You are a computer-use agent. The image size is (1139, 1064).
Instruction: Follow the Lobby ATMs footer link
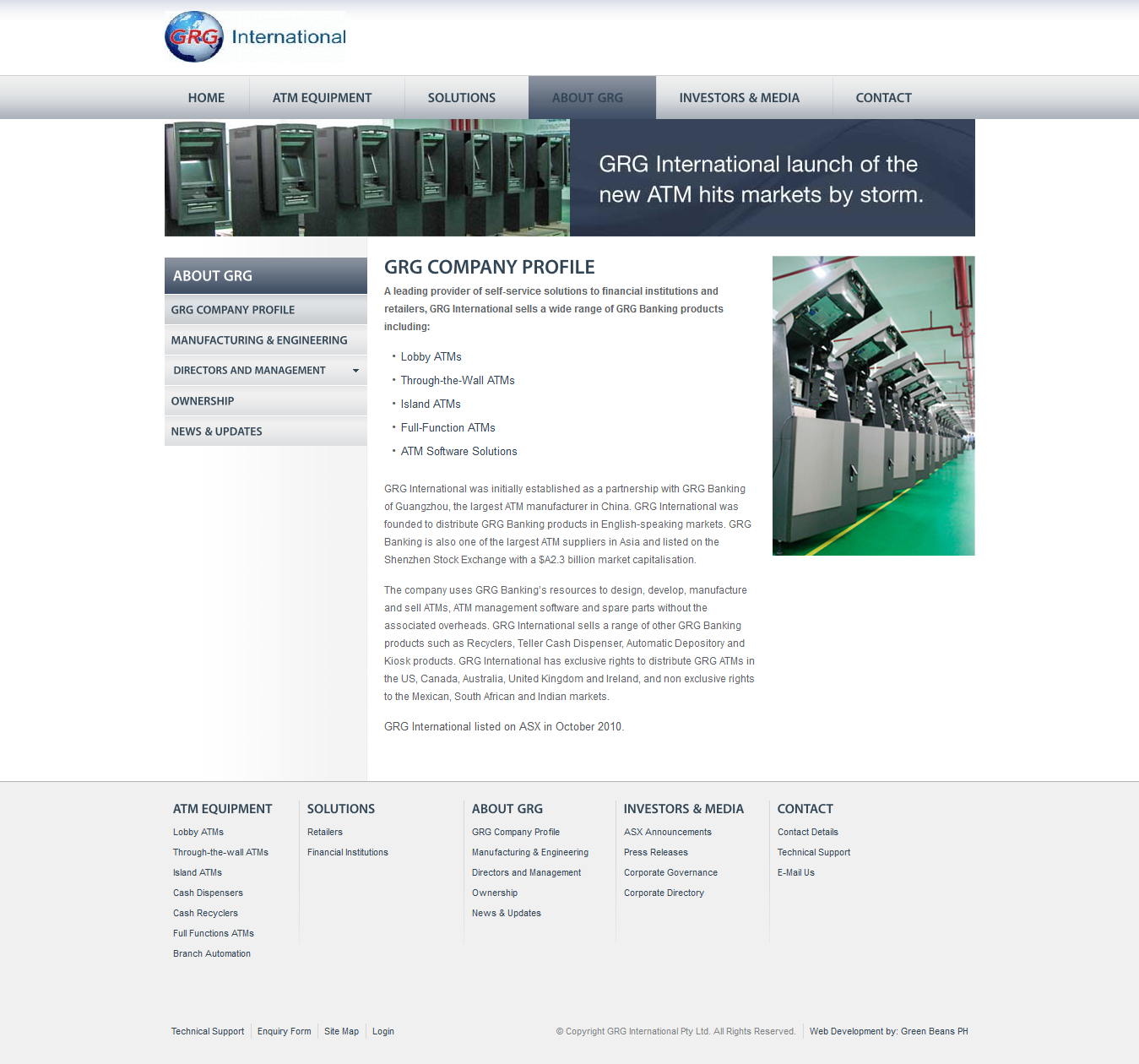(x=198, y=832)
